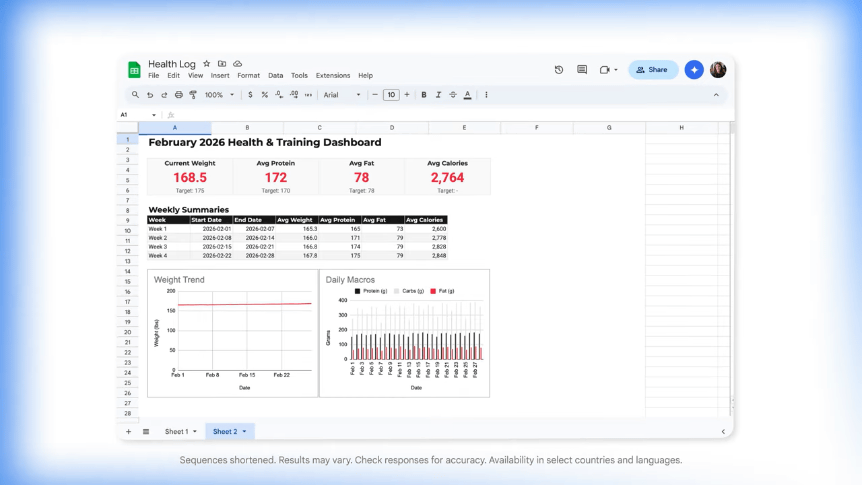The height and width of the screenshot is (485, 862).
Task: Open the Extensions menu
Action: [x=333, y=76]
